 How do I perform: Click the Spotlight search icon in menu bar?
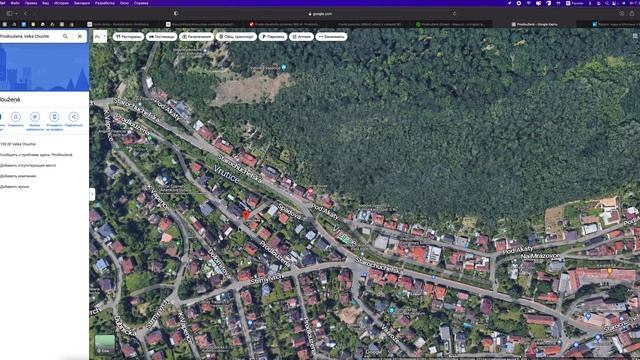point(607,3)
